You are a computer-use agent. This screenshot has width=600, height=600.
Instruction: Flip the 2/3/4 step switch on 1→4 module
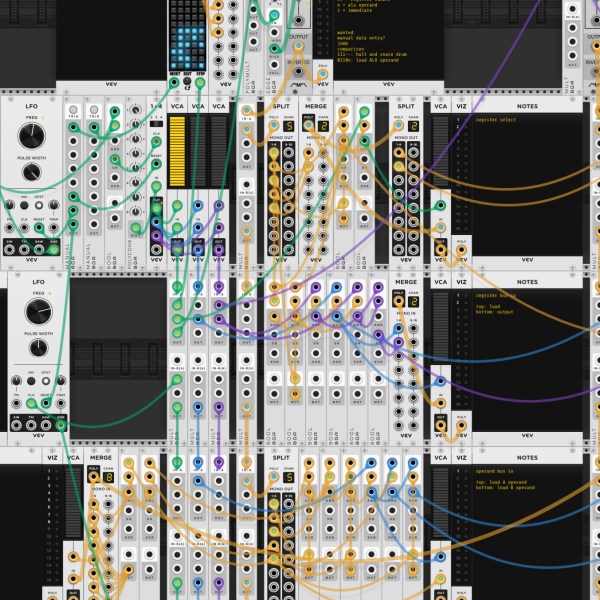coord(156,124)
